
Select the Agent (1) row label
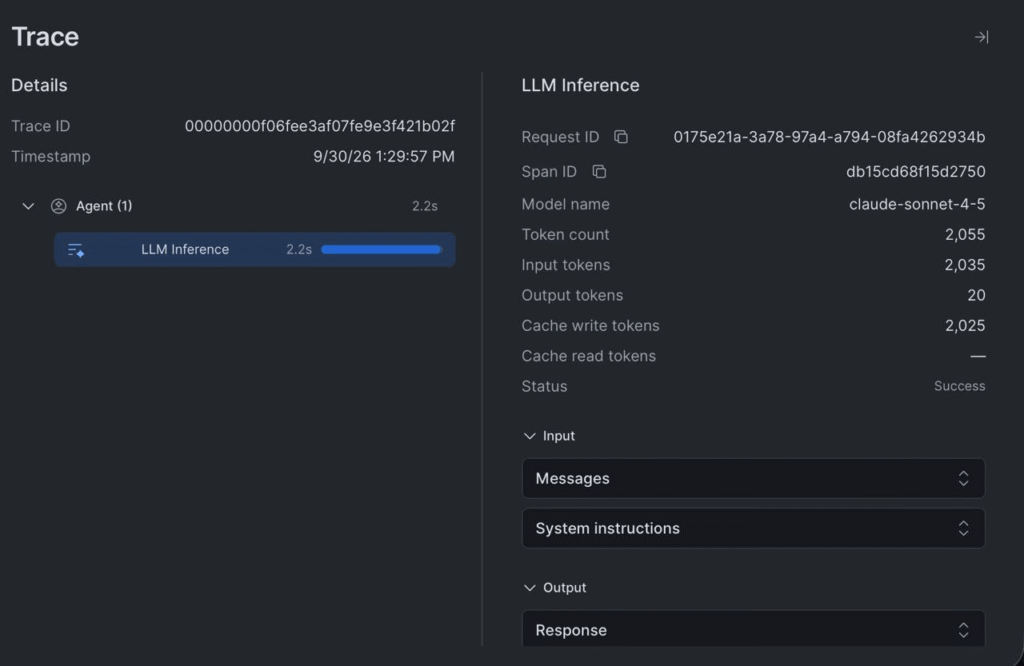click(x=104, y=206)
